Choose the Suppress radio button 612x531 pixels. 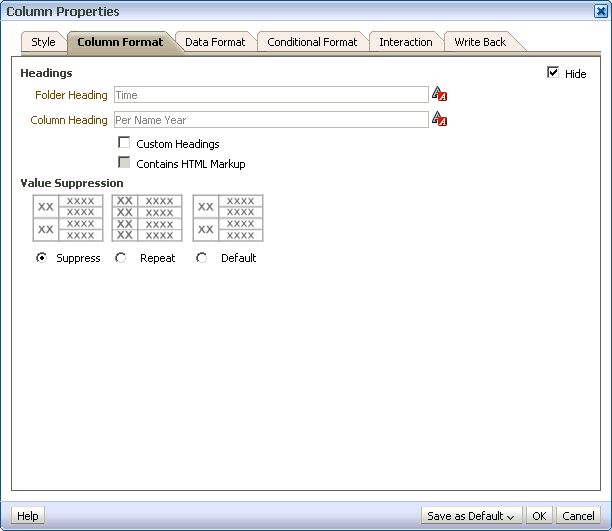(41, 258)
